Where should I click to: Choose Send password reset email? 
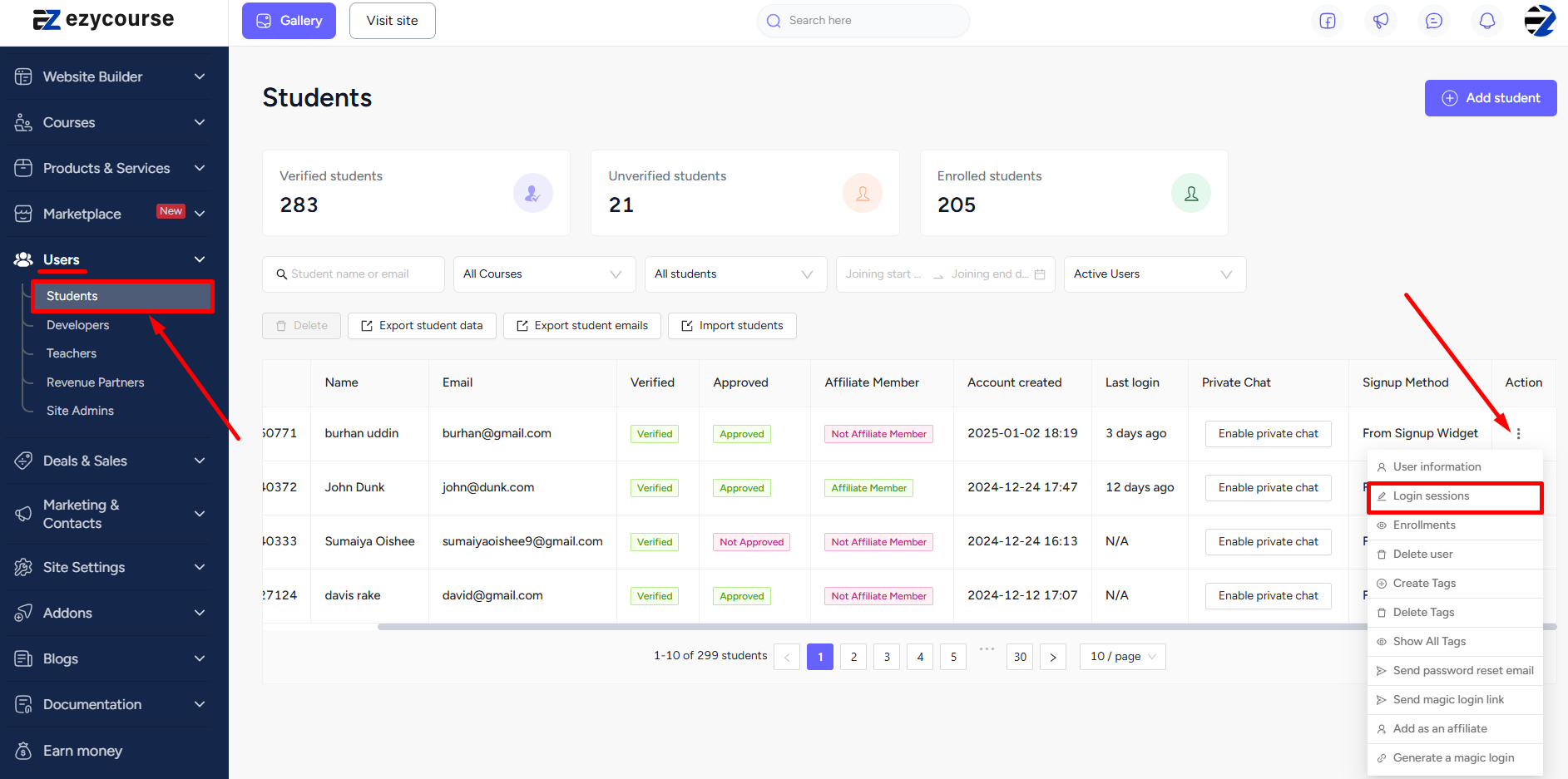1455,671
